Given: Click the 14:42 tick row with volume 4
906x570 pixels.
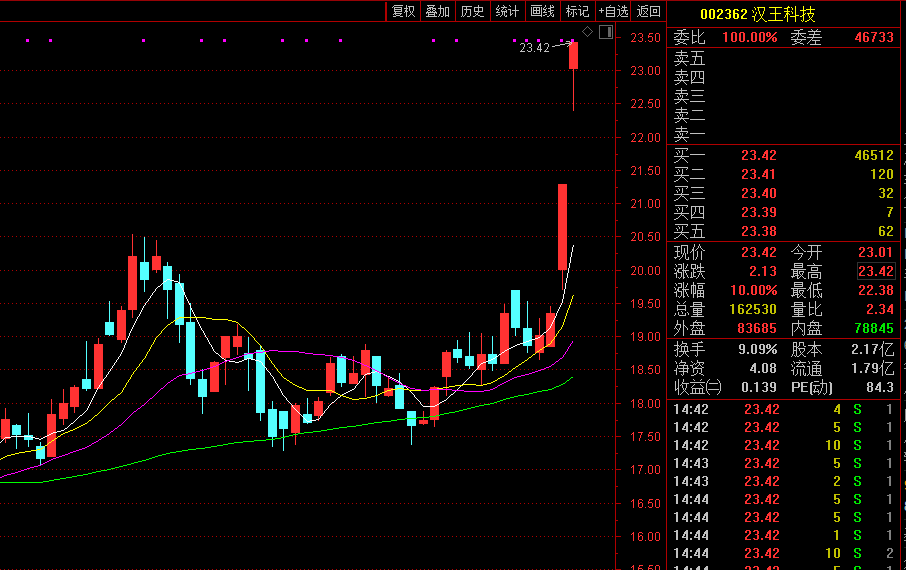Looking at the screenshot, I should click(x=783, y=410).
